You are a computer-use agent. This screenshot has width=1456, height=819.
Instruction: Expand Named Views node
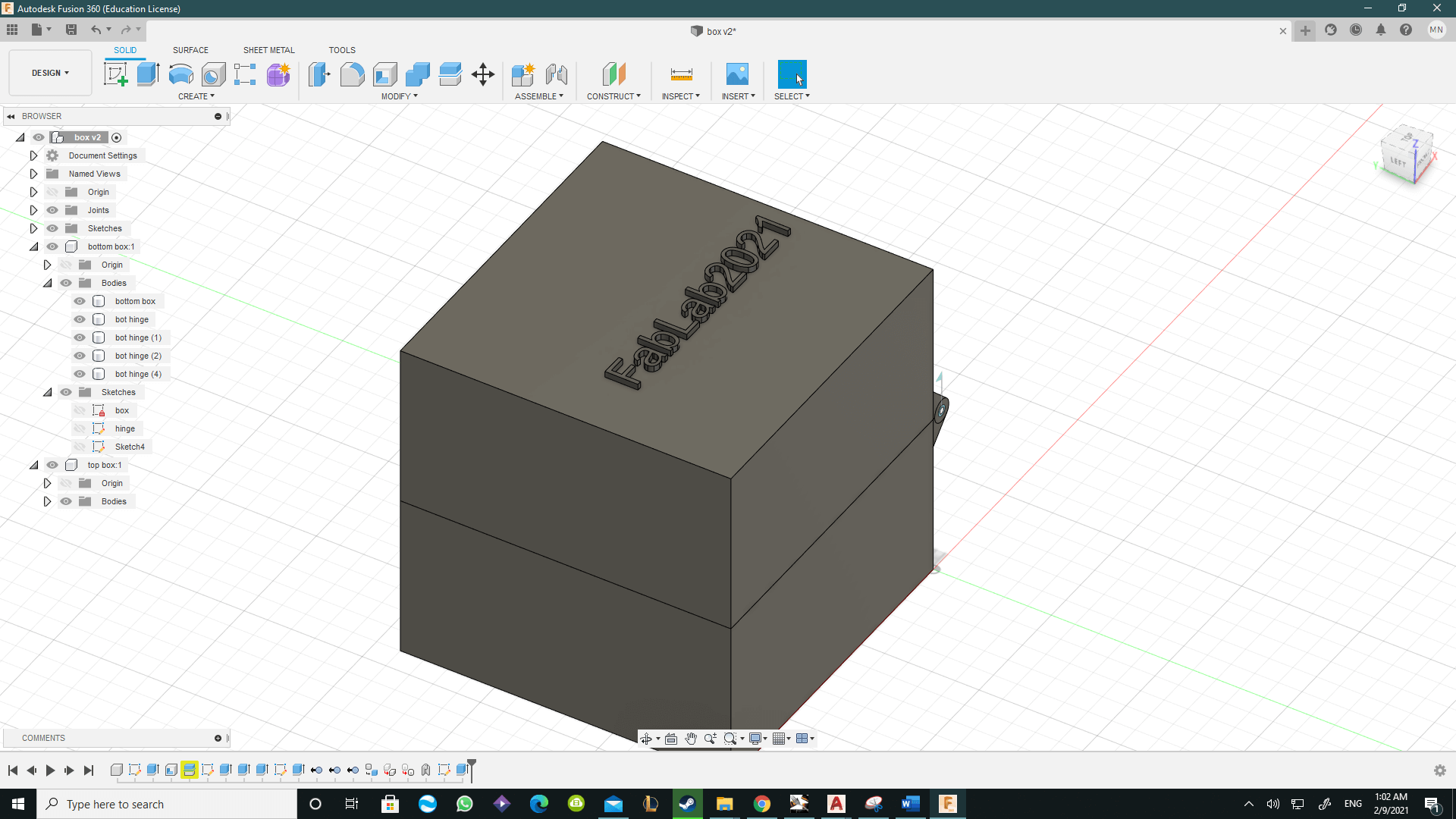33,174
